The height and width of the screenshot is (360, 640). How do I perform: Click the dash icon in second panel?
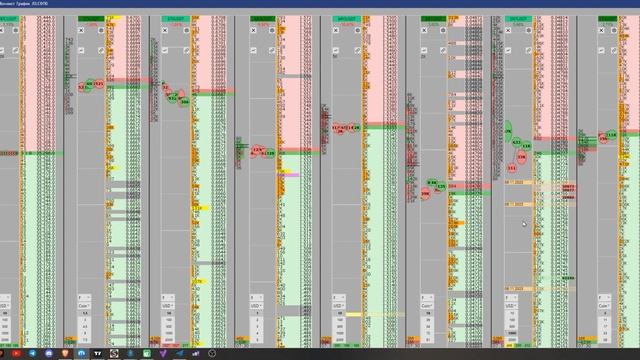(x=81, y=50)
